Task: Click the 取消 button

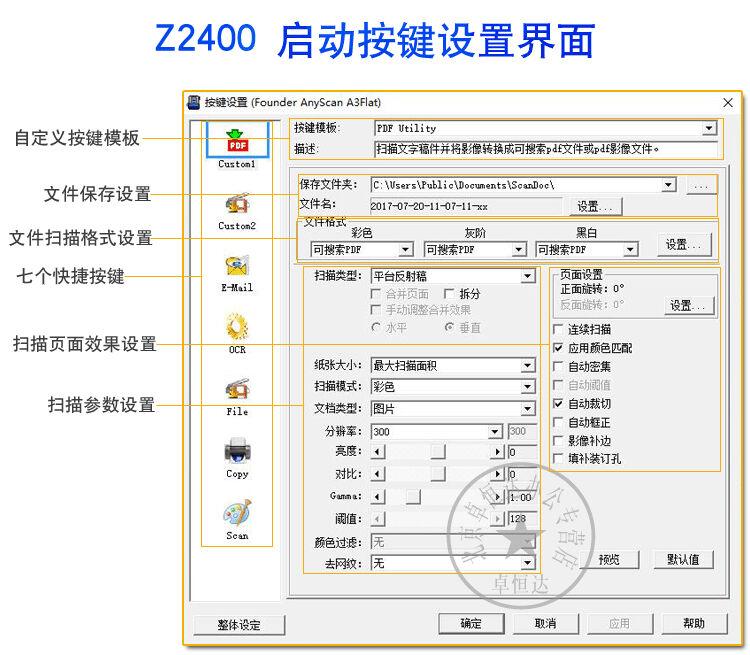Action: (x=545, y=623)
